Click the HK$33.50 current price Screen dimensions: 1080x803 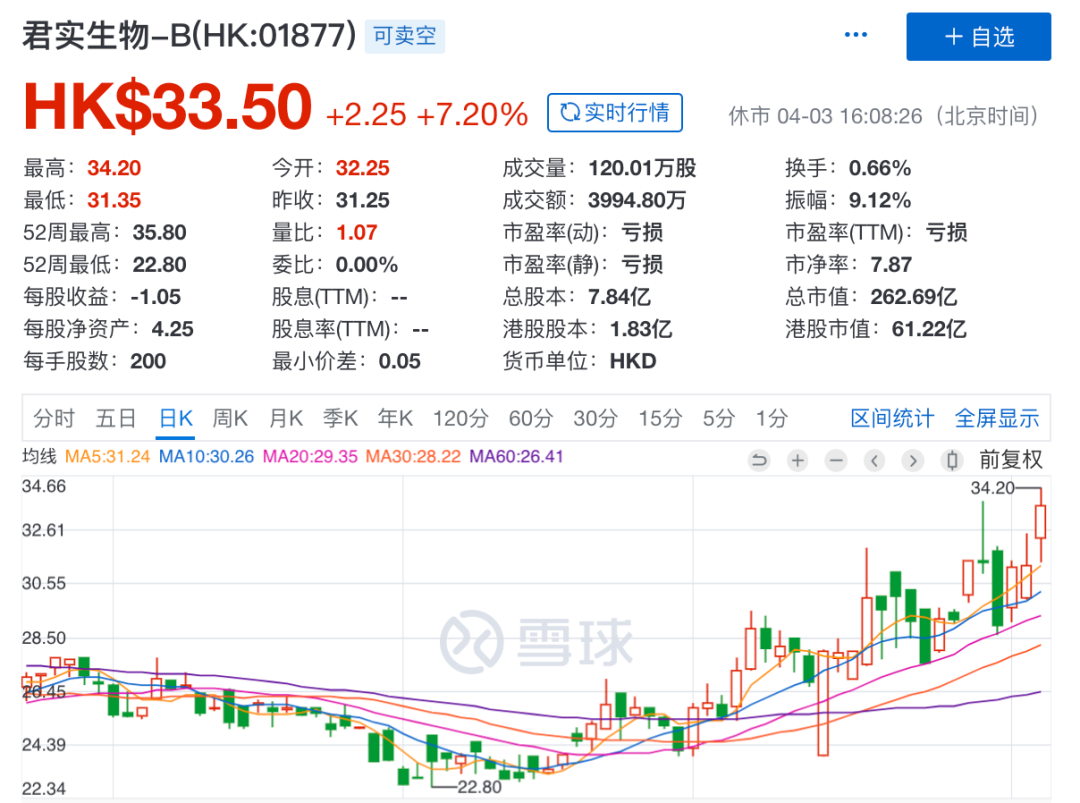point(167,106)
